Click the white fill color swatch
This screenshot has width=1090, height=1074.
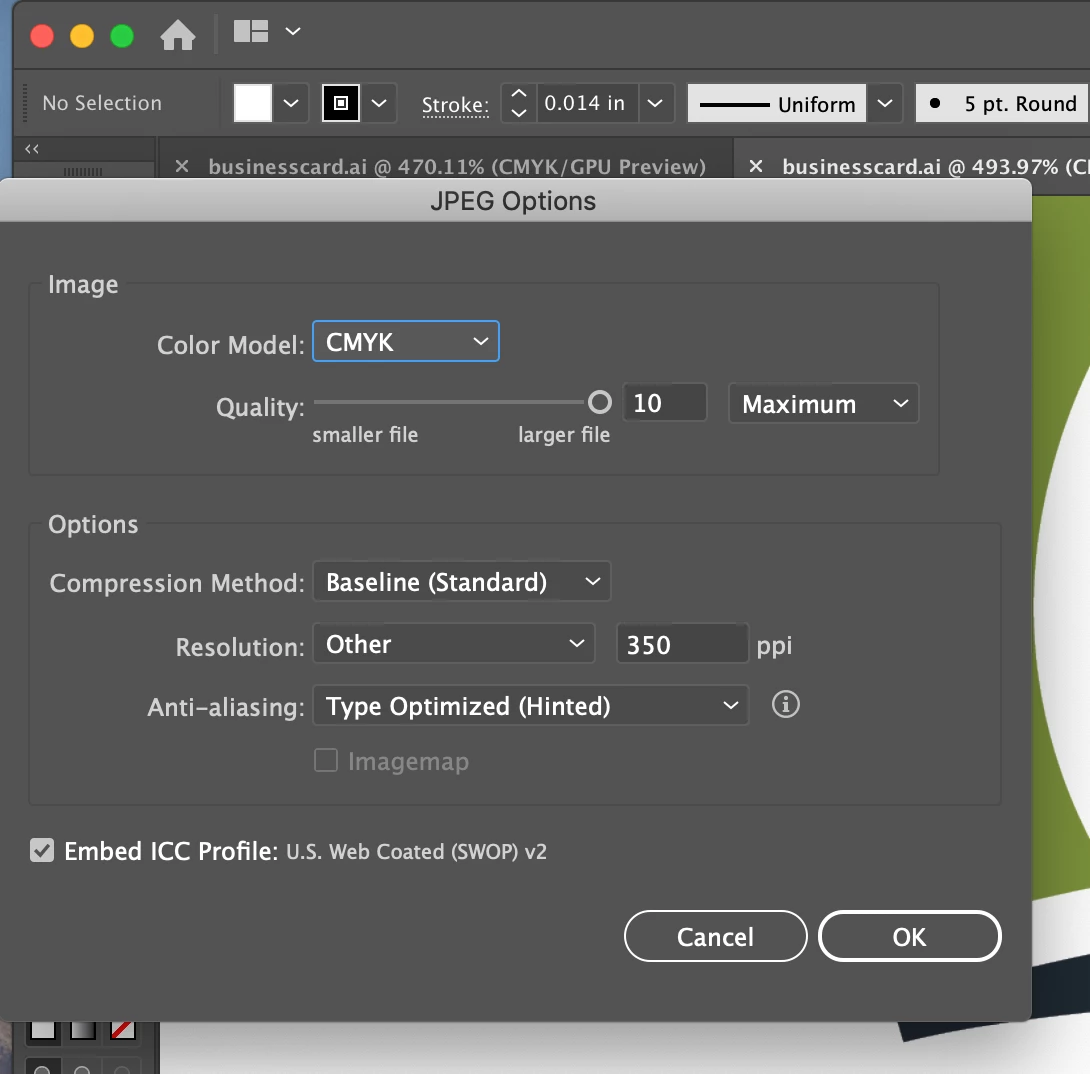tap(252, 103)
